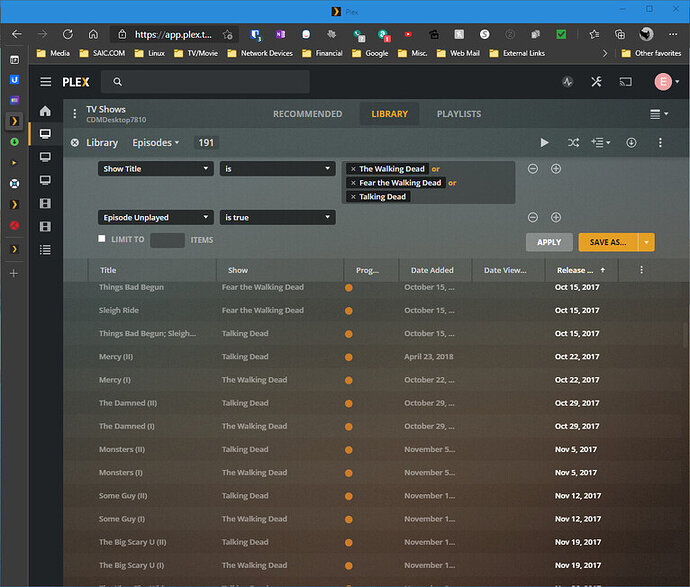
Task: Expand the Episodes type dropdown
Action: [156, 143]
